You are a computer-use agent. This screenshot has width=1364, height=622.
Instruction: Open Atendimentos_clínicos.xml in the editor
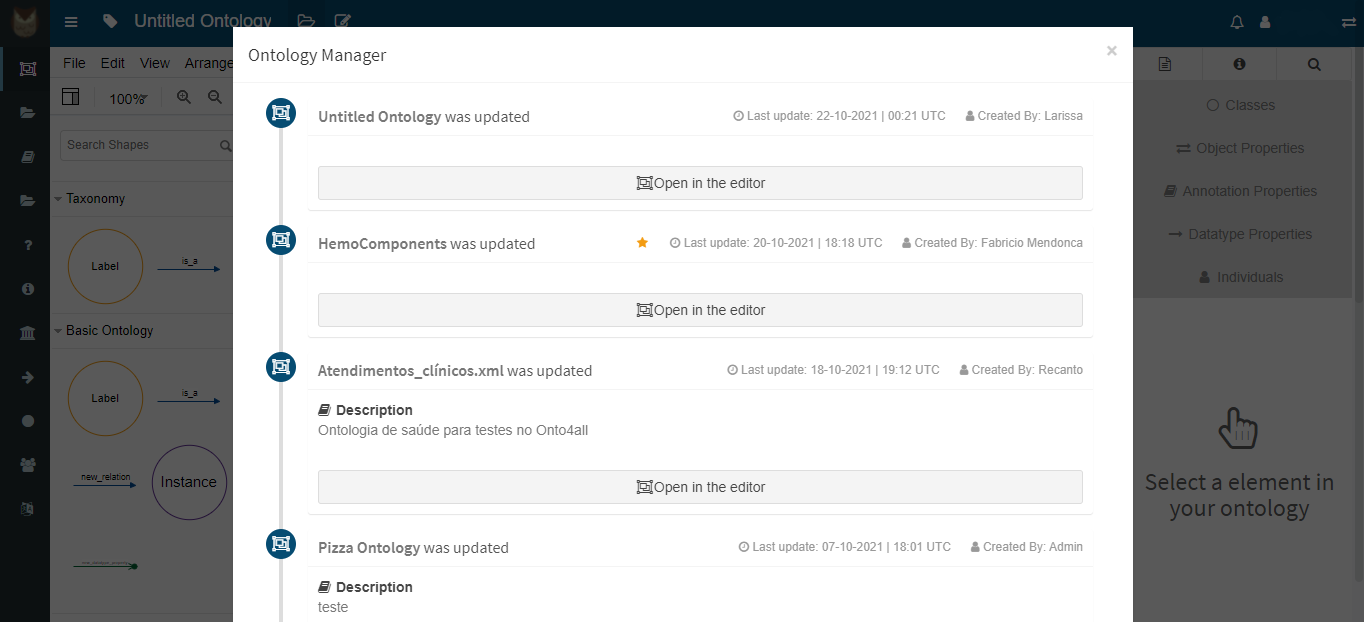700,487
